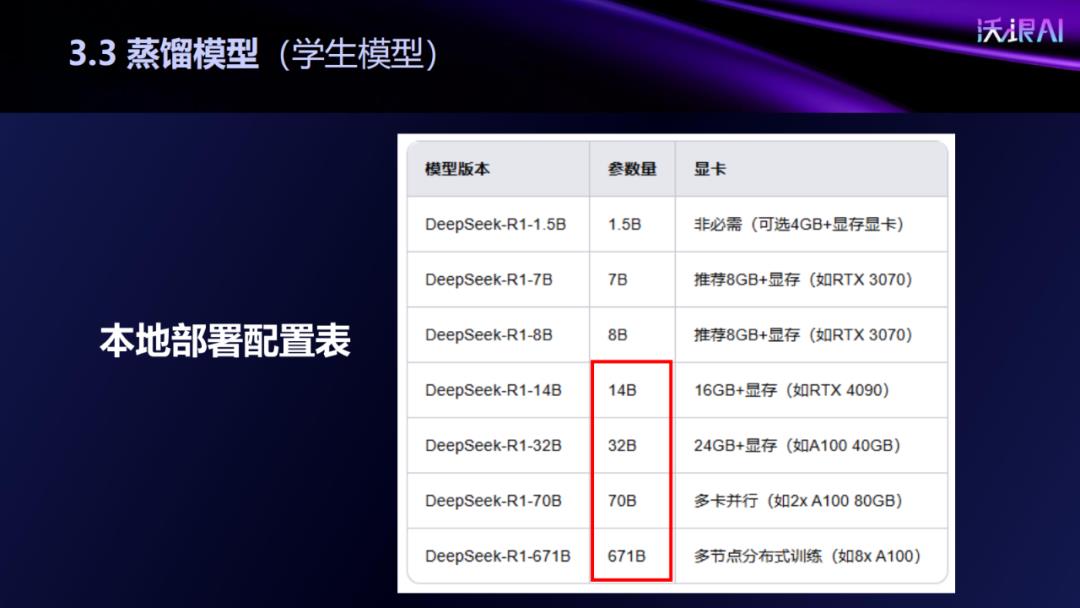Click the 7B parameter value
Viewport: 1080px width, 608px height.
617,280
